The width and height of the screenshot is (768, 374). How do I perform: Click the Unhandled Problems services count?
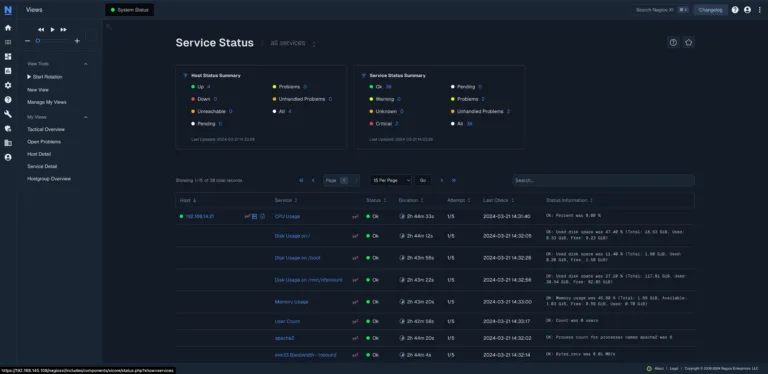[508, 112]
